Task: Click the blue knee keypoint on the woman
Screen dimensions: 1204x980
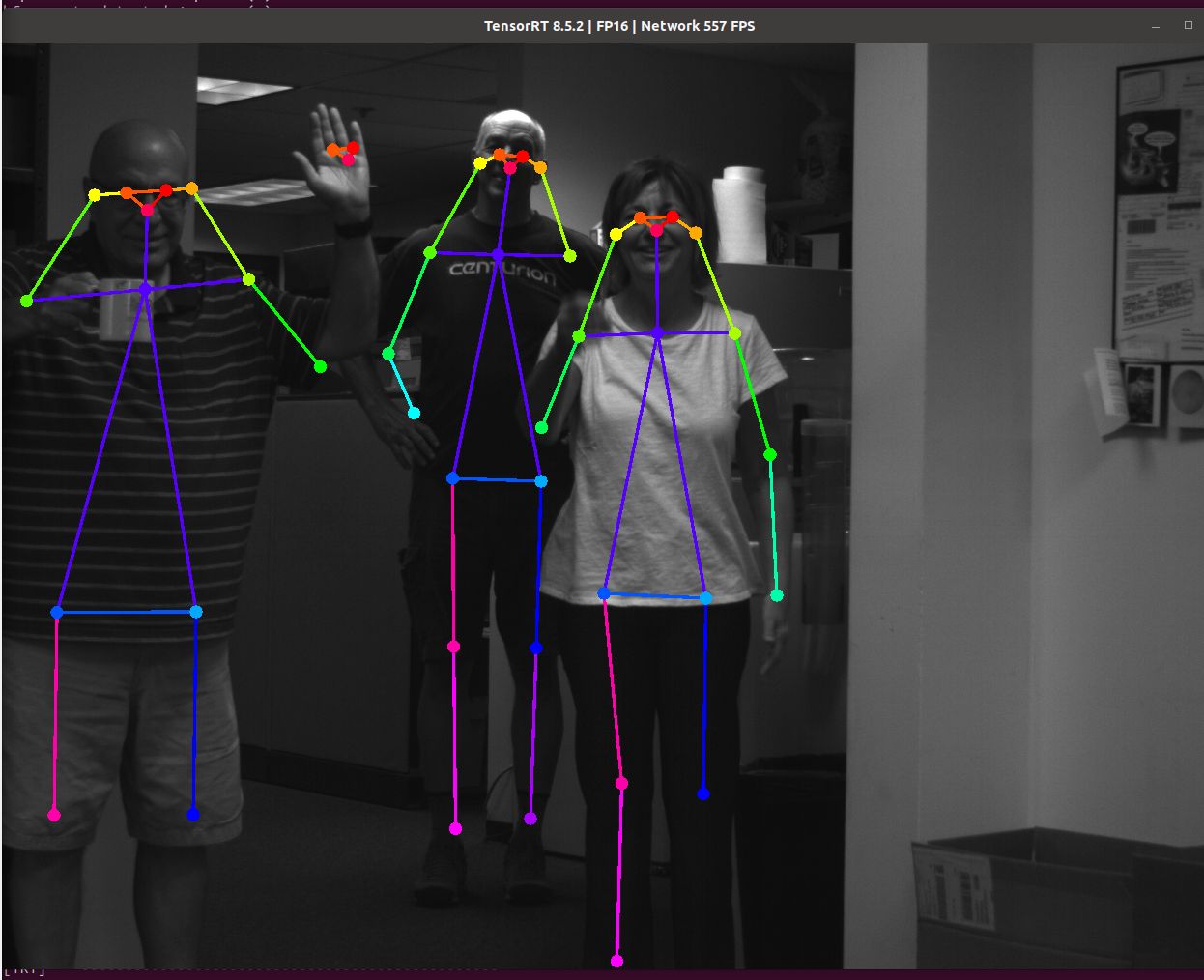Action: (703, 793)
